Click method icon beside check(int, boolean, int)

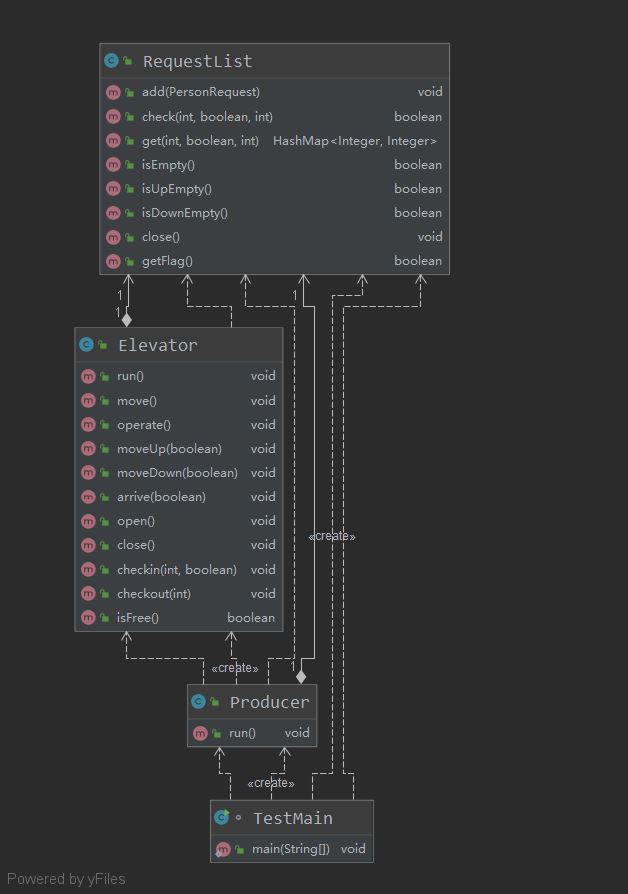[x=113, y=117]
